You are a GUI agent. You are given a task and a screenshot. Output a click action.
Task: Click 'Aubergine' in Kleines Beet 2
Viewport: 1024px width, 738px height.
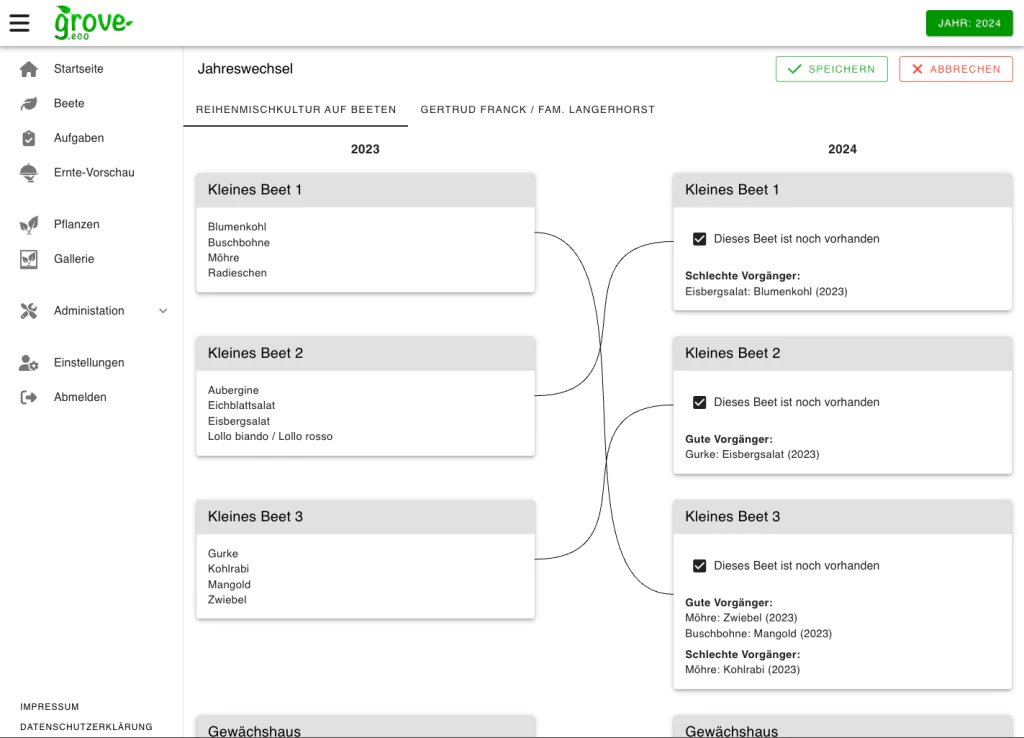tap(233, 390)
